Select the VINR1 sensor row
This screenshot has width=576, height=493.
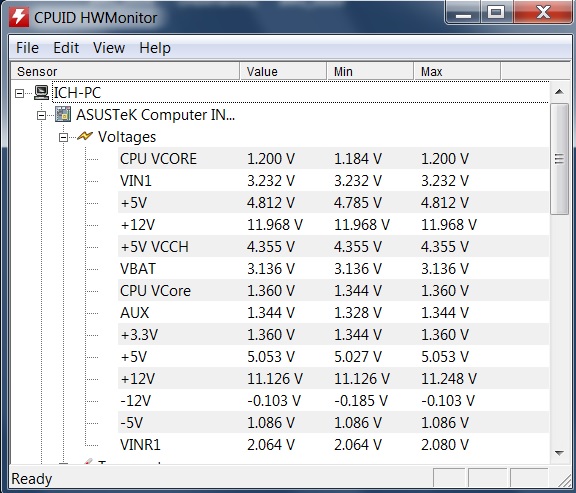[333, 445]
